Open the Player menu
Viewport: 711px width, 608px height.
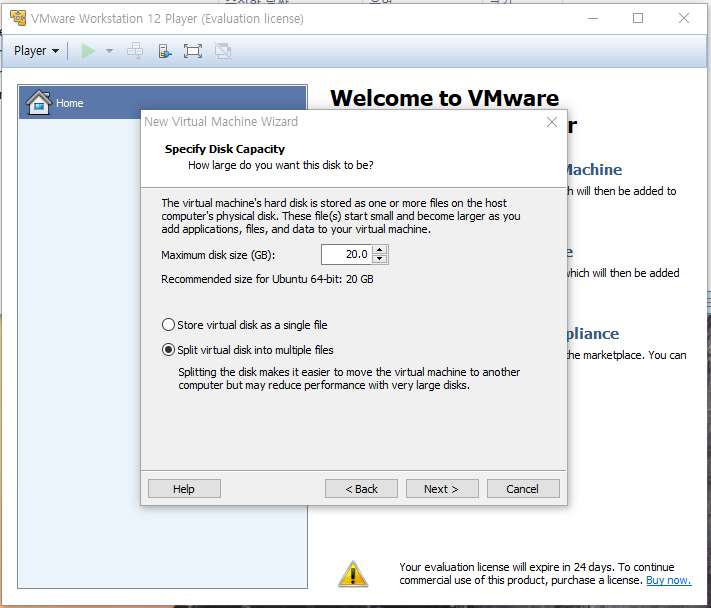coord(36,51)
